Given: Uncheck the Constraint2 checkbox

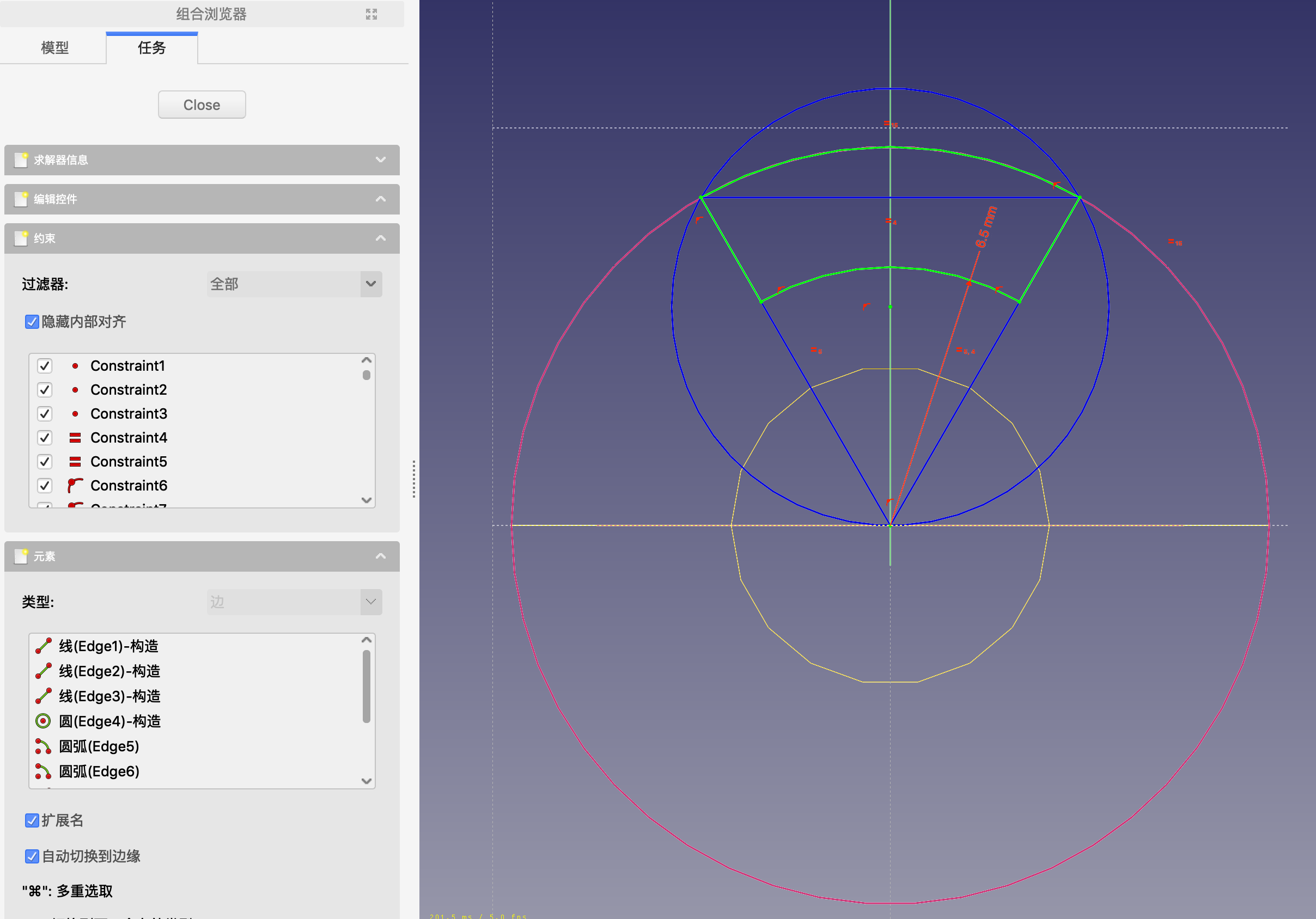Looking at the screenshot, I should (x=45, y=390).
